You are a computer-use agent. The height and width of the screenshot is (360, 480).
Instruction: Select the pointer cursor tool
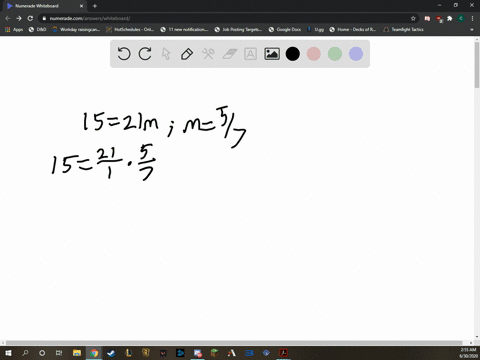click(x=166, y=54)
